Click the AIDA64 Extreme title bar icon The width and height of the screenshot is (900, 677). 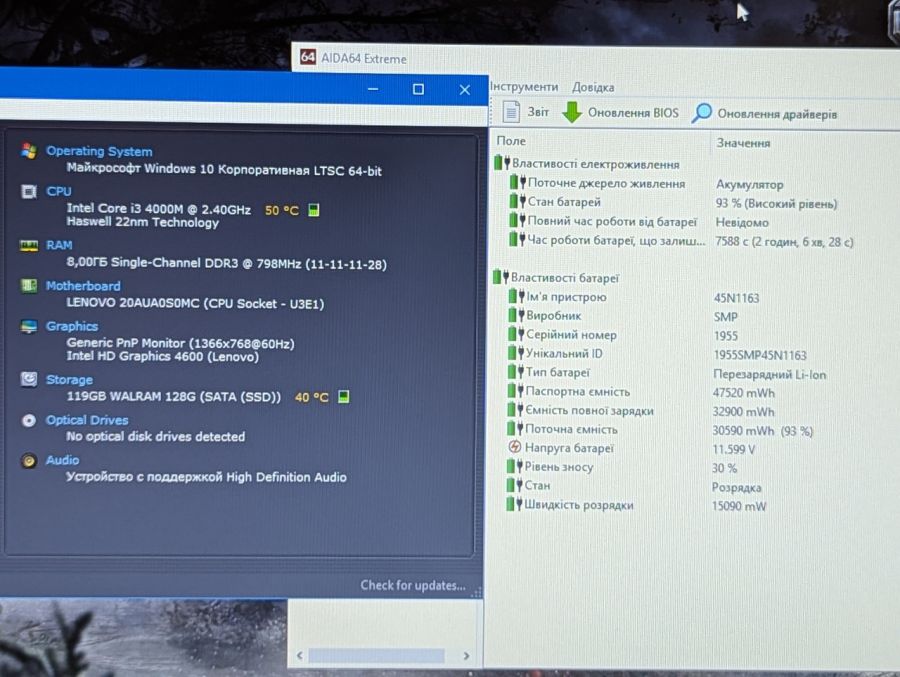point(308,57)
